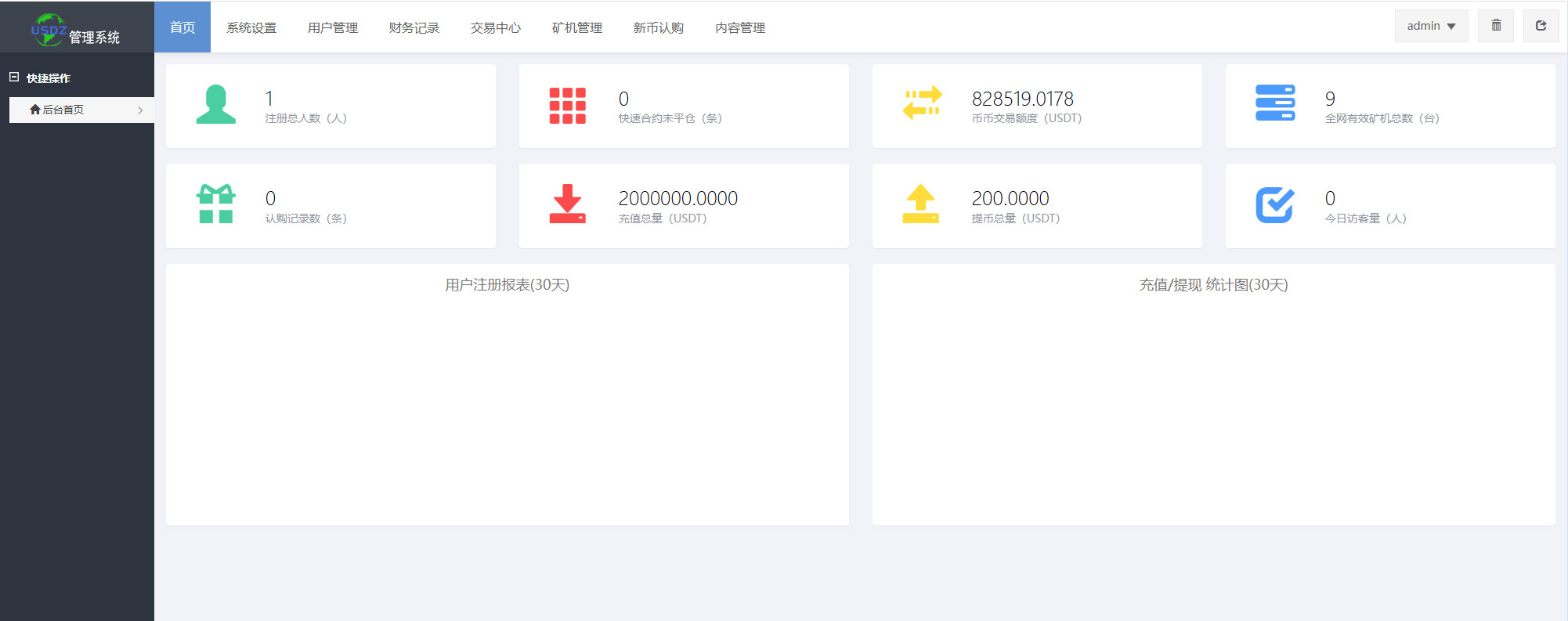Select the 交易中心 menu item

click(496, 27)
